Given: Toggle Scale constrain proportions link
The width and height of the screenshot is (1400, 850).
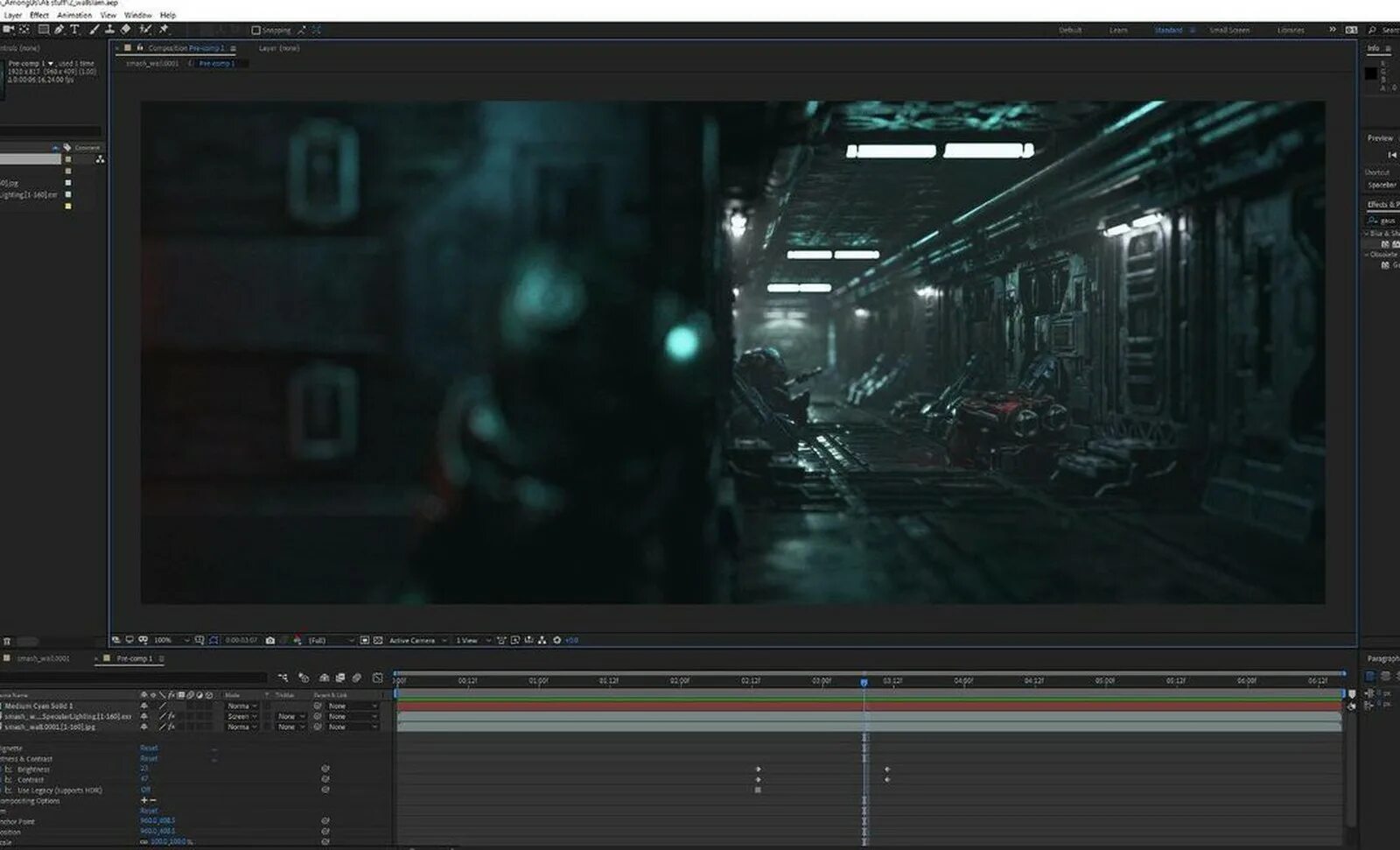Looking at the screenshot, I should click(x=143, y=842).
